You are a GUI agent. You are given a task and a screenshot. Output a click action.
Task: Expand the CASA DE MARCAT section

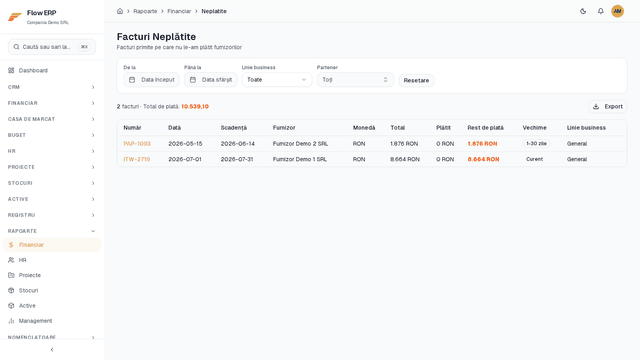point(52,119)
